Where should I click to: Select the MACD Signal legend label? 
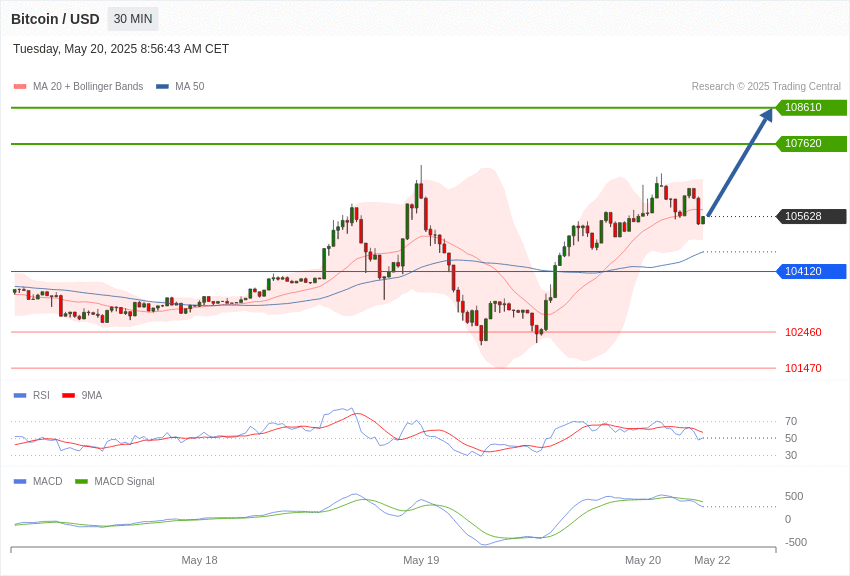point(124,481)
